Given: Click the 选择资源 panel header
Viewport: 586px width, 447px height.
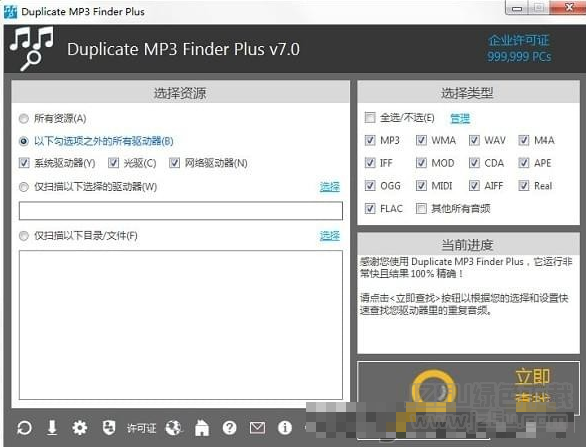Looking at the screenshot, I should [181, 93].
